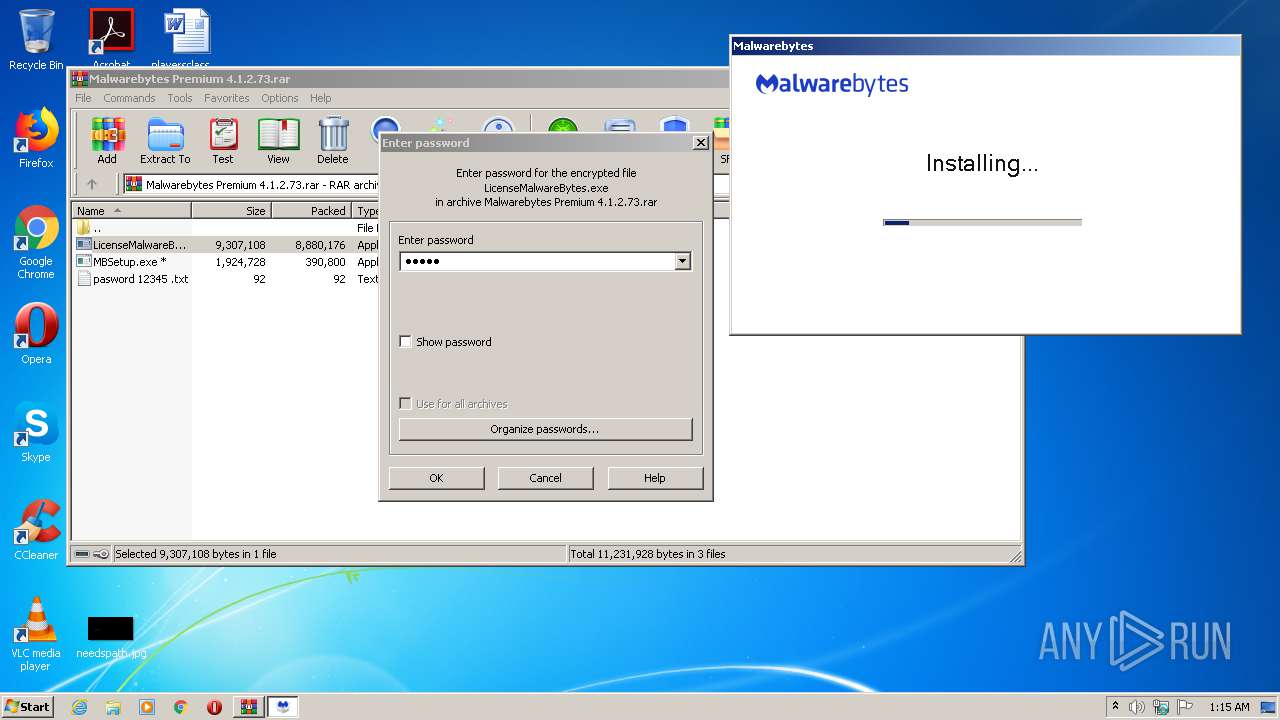Select the LicenseMalwareB... file row
The height and width of the screenshot is (720, 1280).
click(x=131, y=244)
